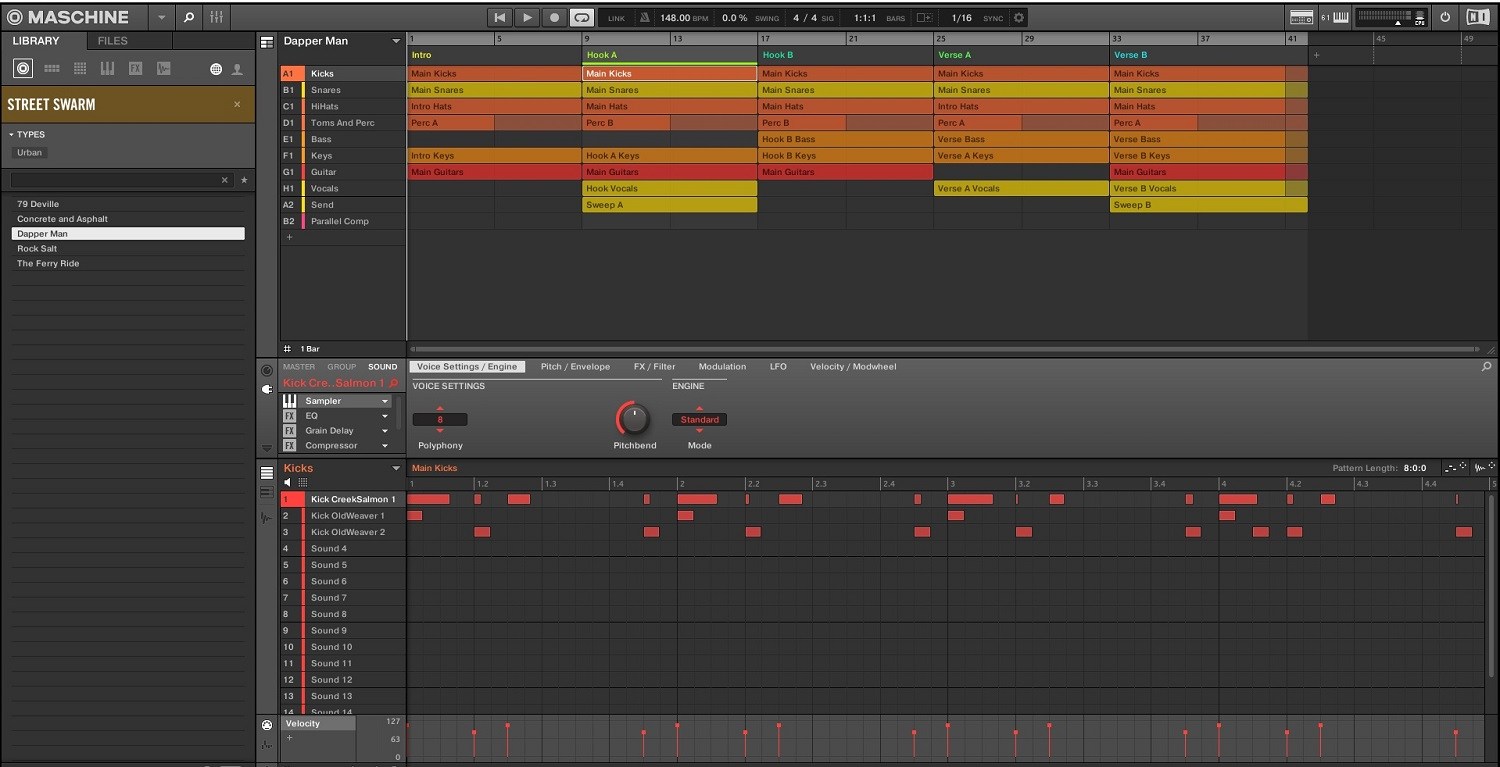This screenshot has width=1500, height=767.
Task: Select the Instruments piano browser icon
Action: click(x=108, y=68)
